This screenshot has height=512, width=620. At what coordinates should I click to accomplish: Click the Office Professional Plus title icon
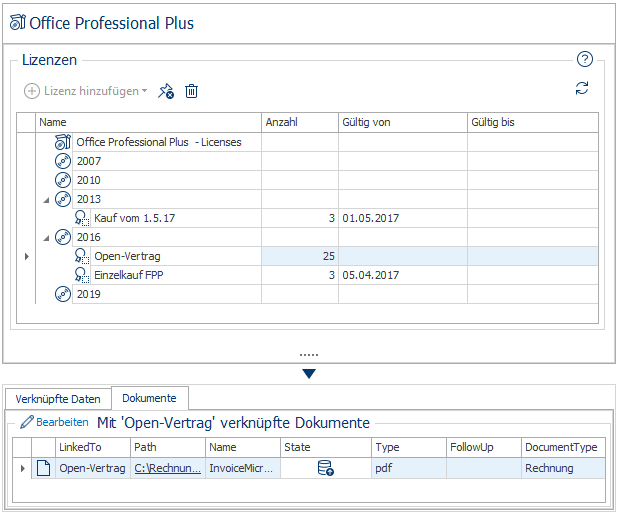click(18, 22)
